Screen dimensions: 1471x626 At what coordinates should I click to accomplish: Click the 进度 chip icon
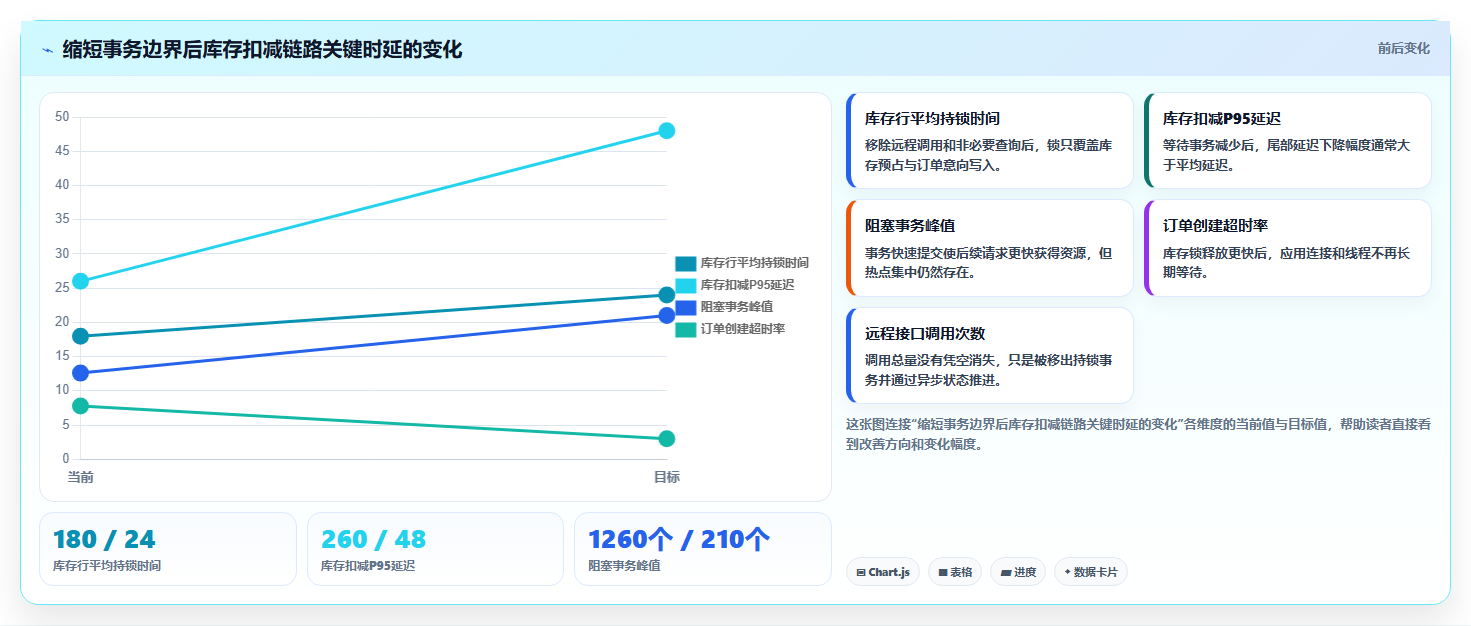[x=1006, y=573]
